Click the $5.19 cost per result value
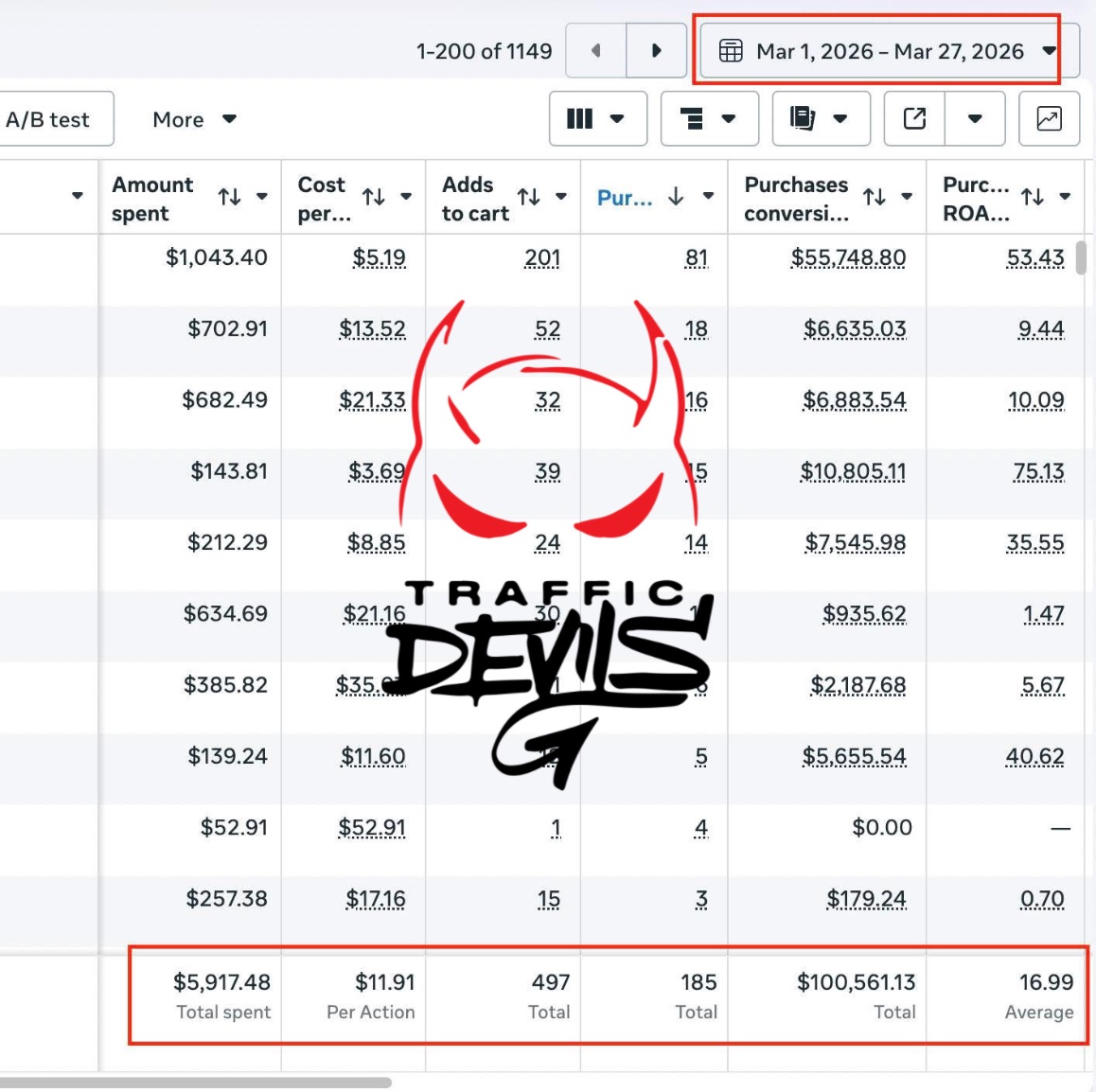Screen dimensions: 1096x1092 click(x=379, y=257)
